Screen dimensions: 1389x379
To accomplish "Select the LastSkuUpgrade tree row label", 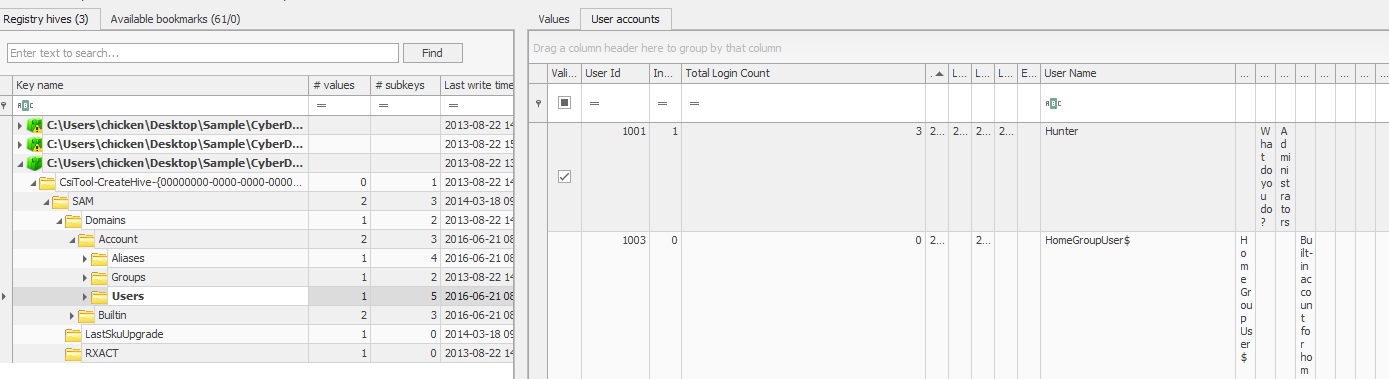I will 124,334.
